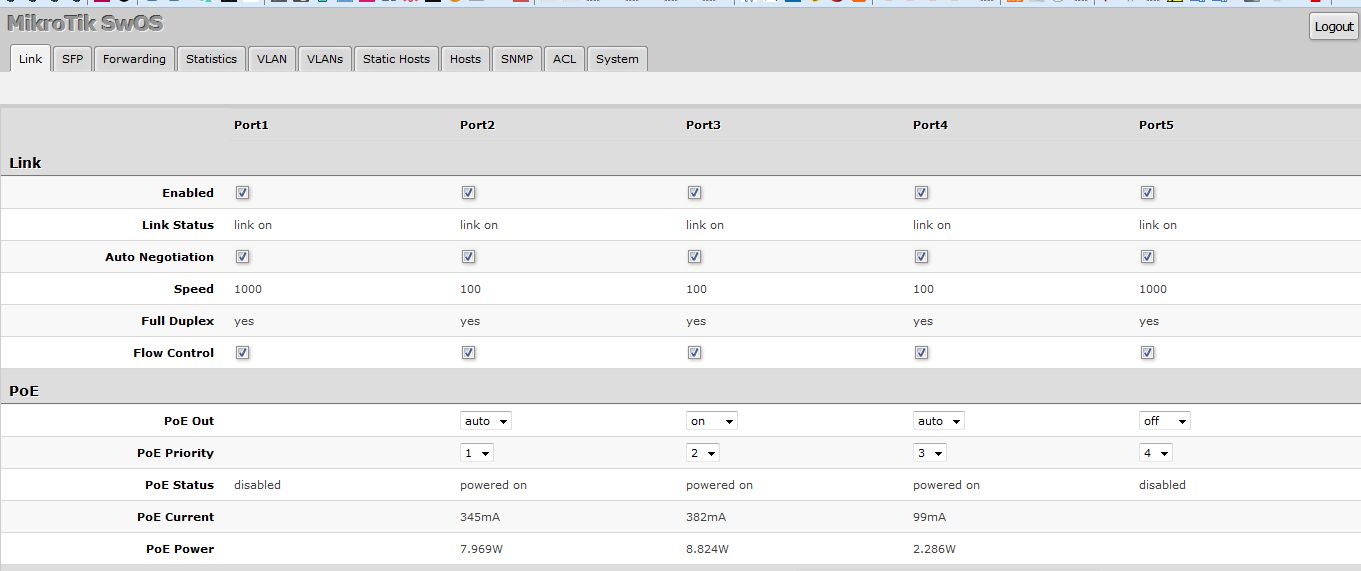Viewport: 1361px width, 571px height.
Task: Toggle Auto Negotiation for Port2
Action: (x=468, y=256)
